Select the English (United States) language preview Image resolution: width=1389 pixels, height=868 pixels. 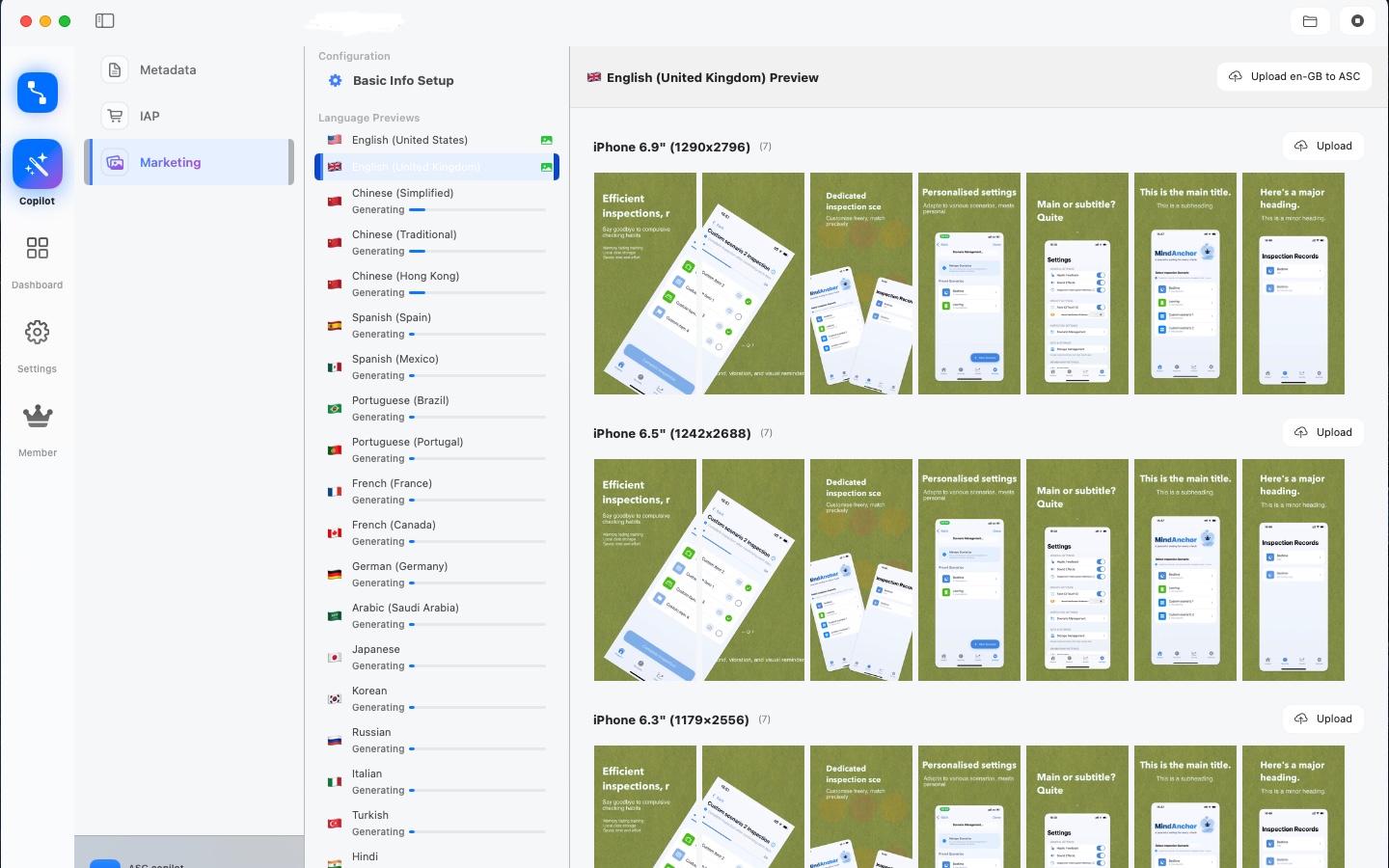click(x=411, y=139)
